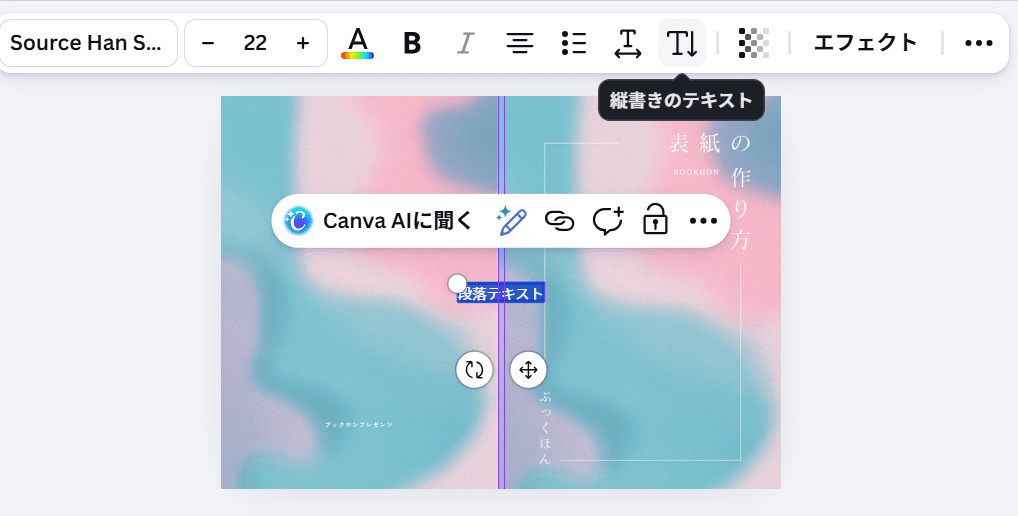Select the vertical ぶっくほん text
1018x516 pixels.
(x=545, y=428)
